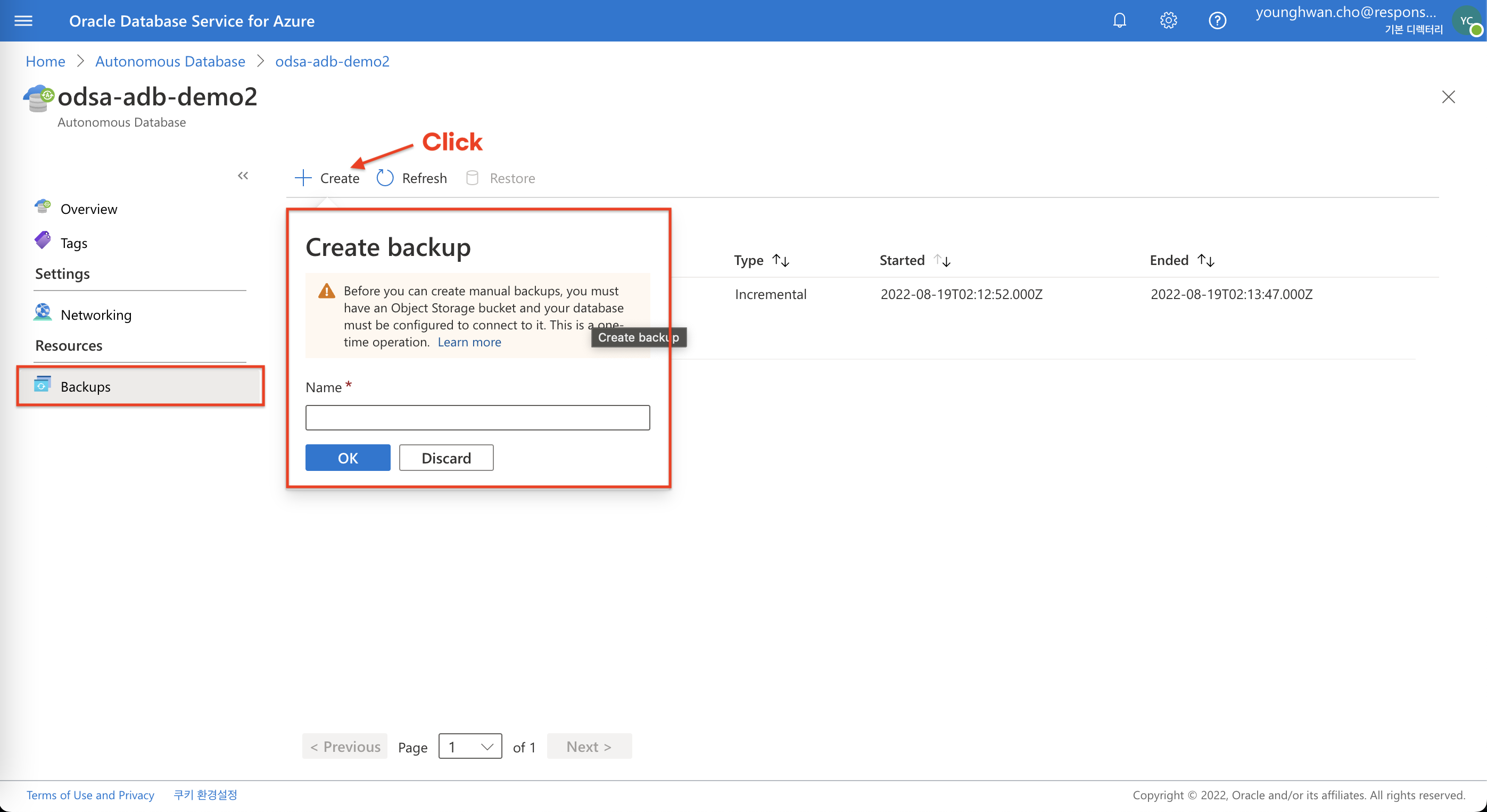Confirm backup with the OK button
The image size is (1487, 812).
348,458
